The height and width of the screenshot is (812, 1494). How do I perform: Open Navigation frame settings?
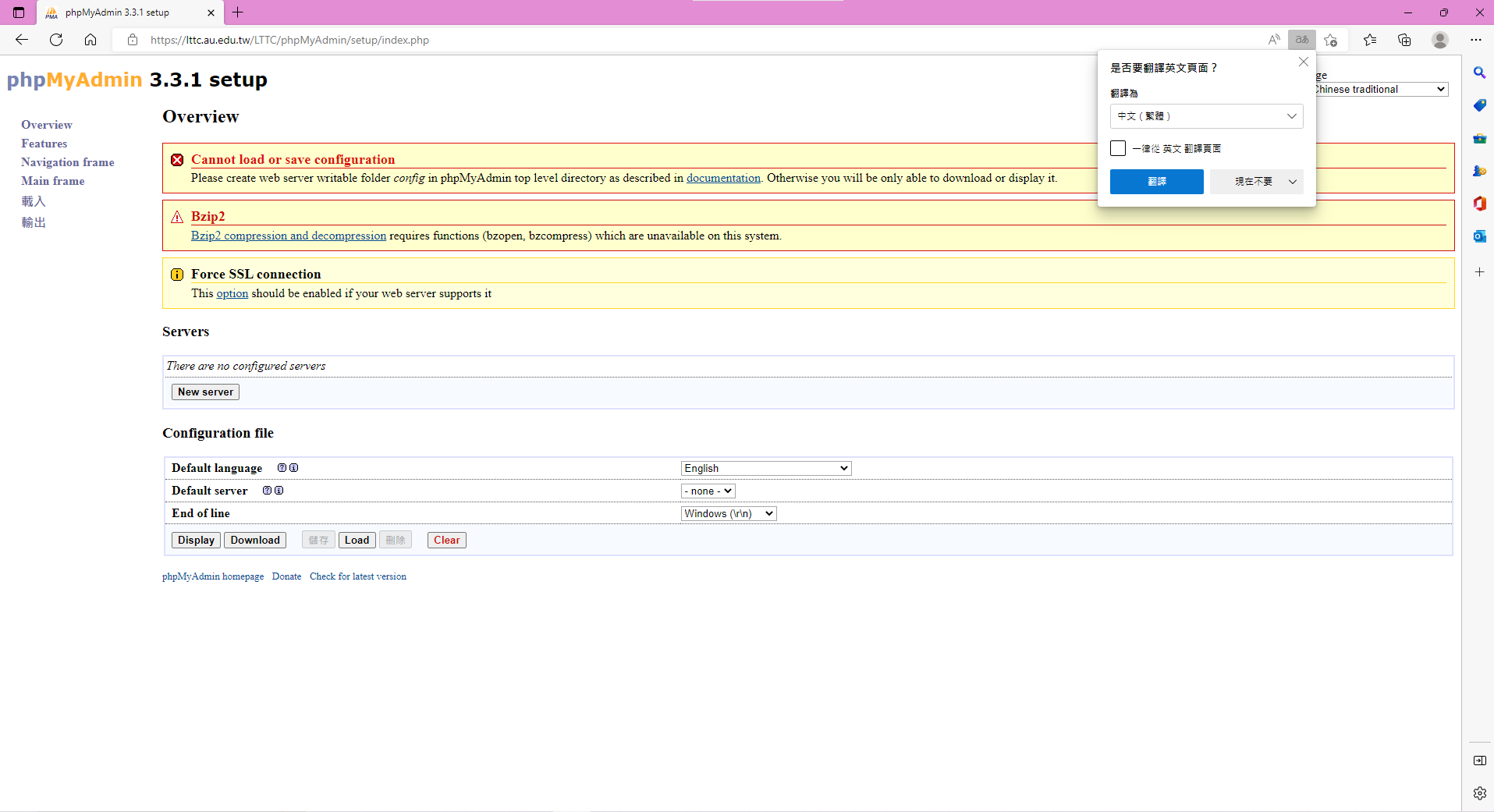68,162
